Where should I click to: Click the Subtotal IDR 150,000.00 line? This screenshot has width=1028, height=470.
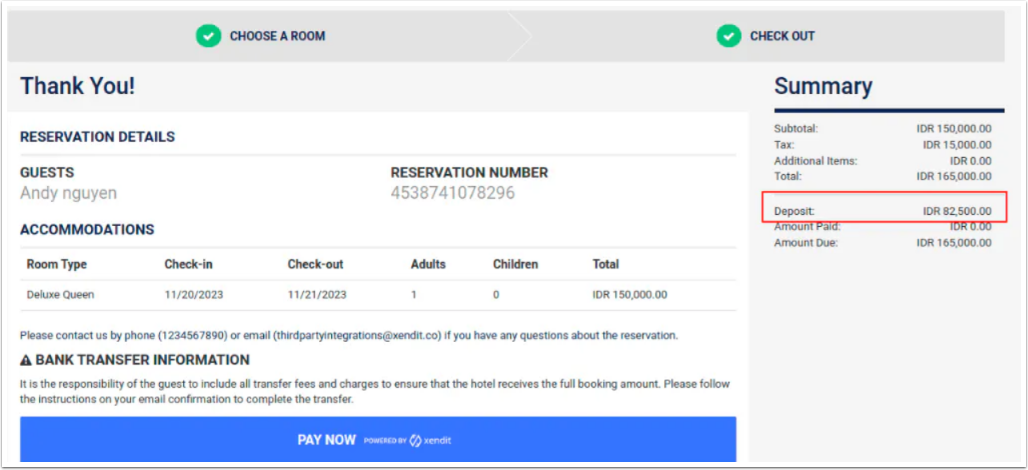coord(882,128)
